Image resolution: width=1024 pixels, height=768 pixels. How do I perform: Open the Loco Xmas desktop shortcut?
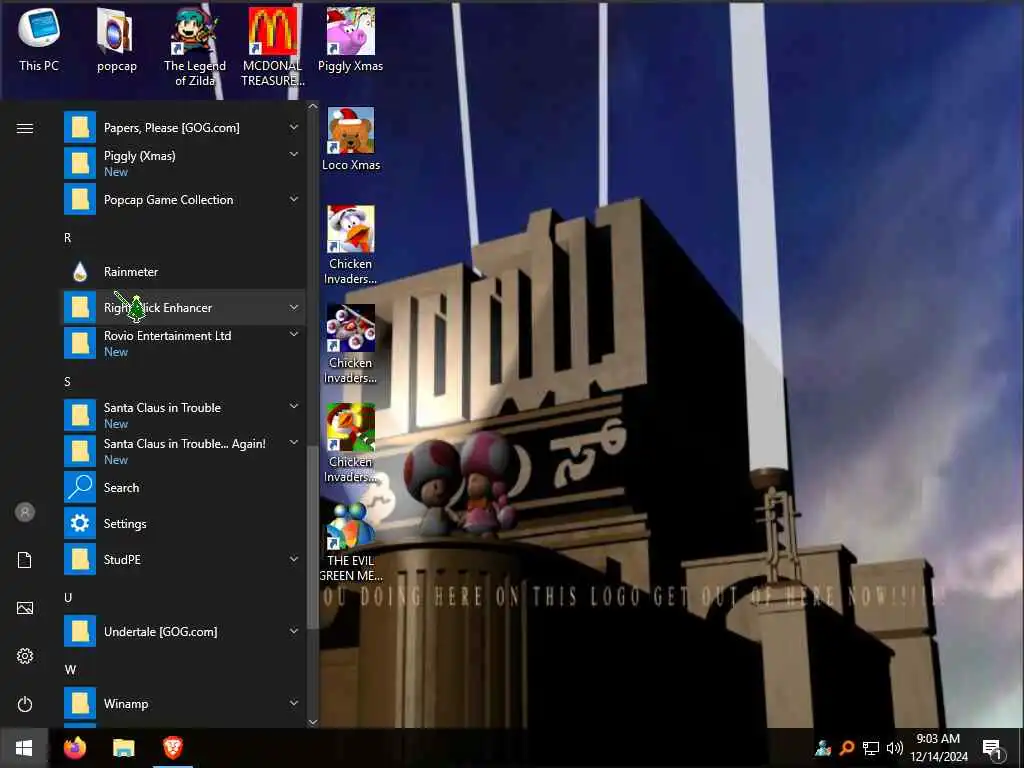click(351, 139)
